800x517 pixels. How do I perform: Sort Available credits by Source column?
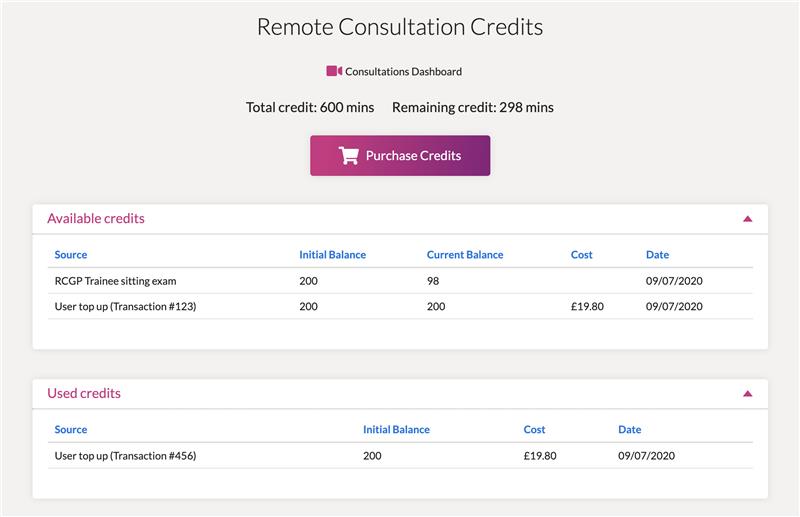[71, 255]
